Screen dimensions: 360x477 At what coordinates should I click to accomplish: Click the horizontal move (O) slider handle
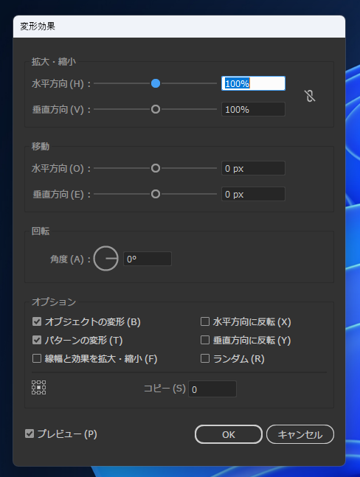click(x=155, y=168)
